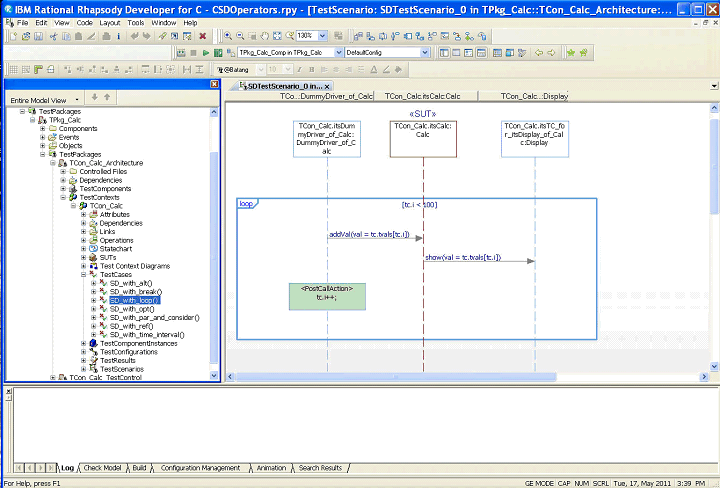This screenshot has width=720, height=488.
Task: Toggle the Output window view button
Action: point(481,53)
